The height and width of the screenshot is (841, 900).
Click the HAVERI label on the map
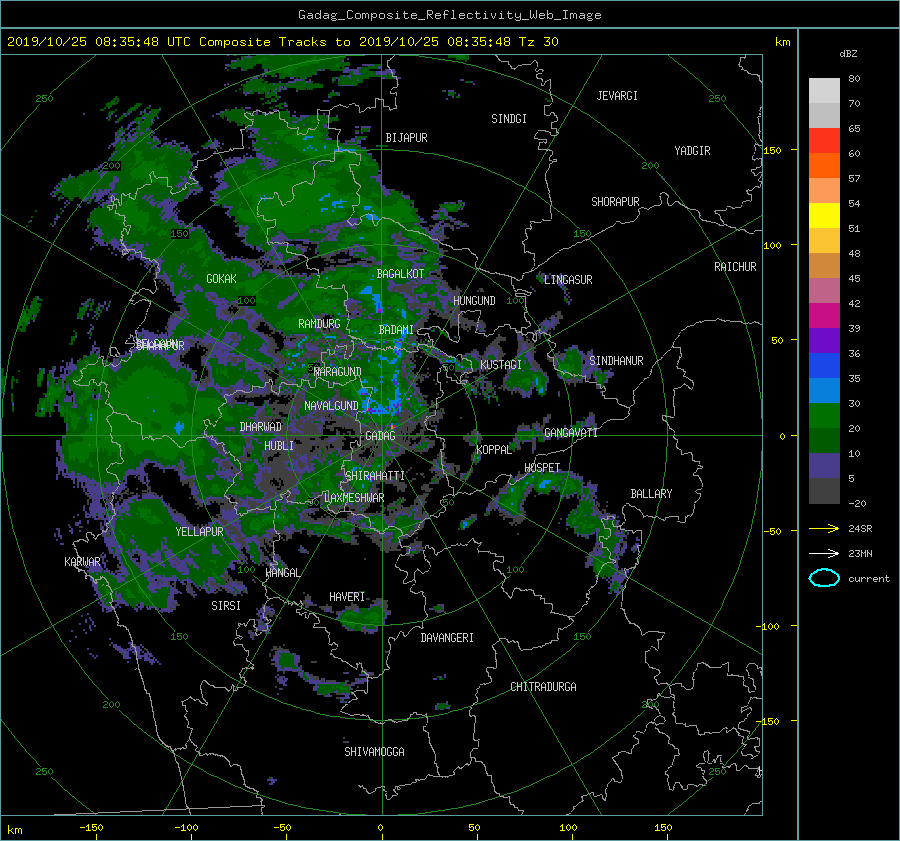(x=347, y=597)
